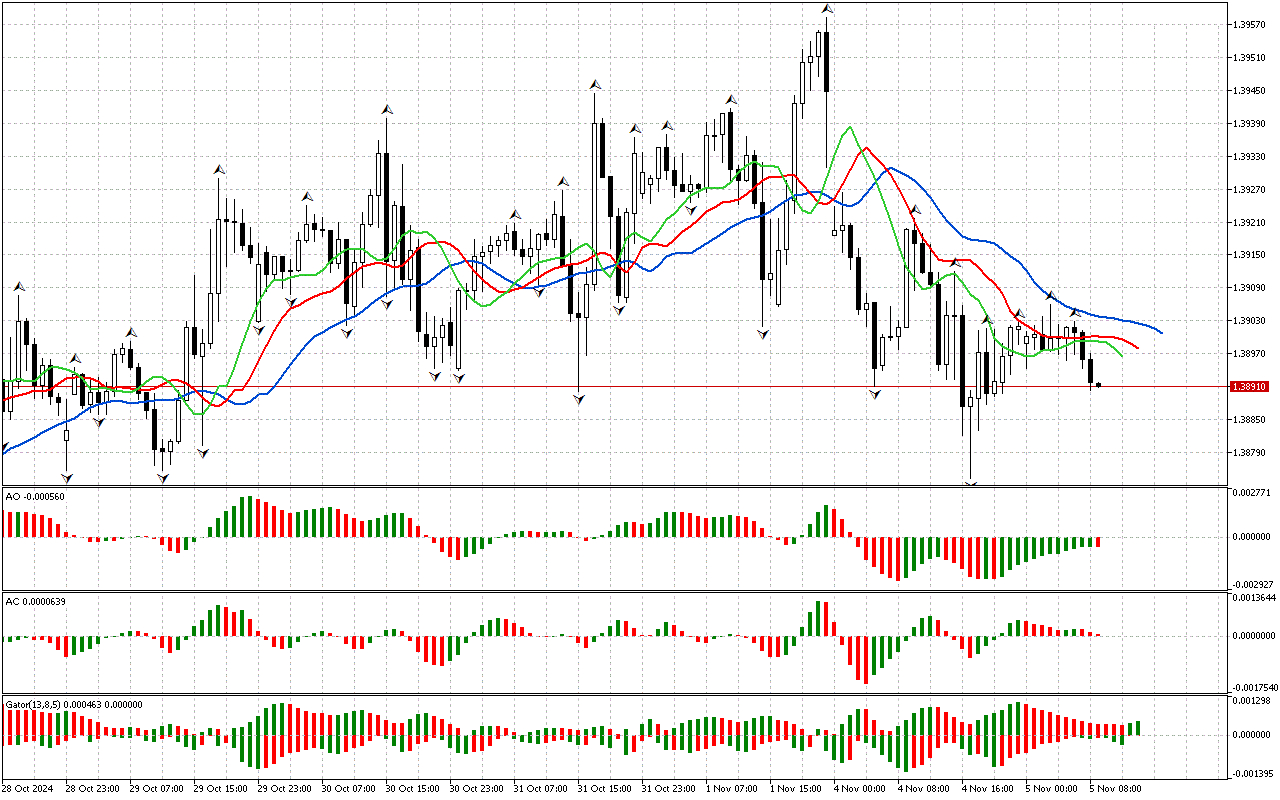Select the AC zero level 0.0000000
The width and height of the screenshot is (1280, 800).
1253,636
